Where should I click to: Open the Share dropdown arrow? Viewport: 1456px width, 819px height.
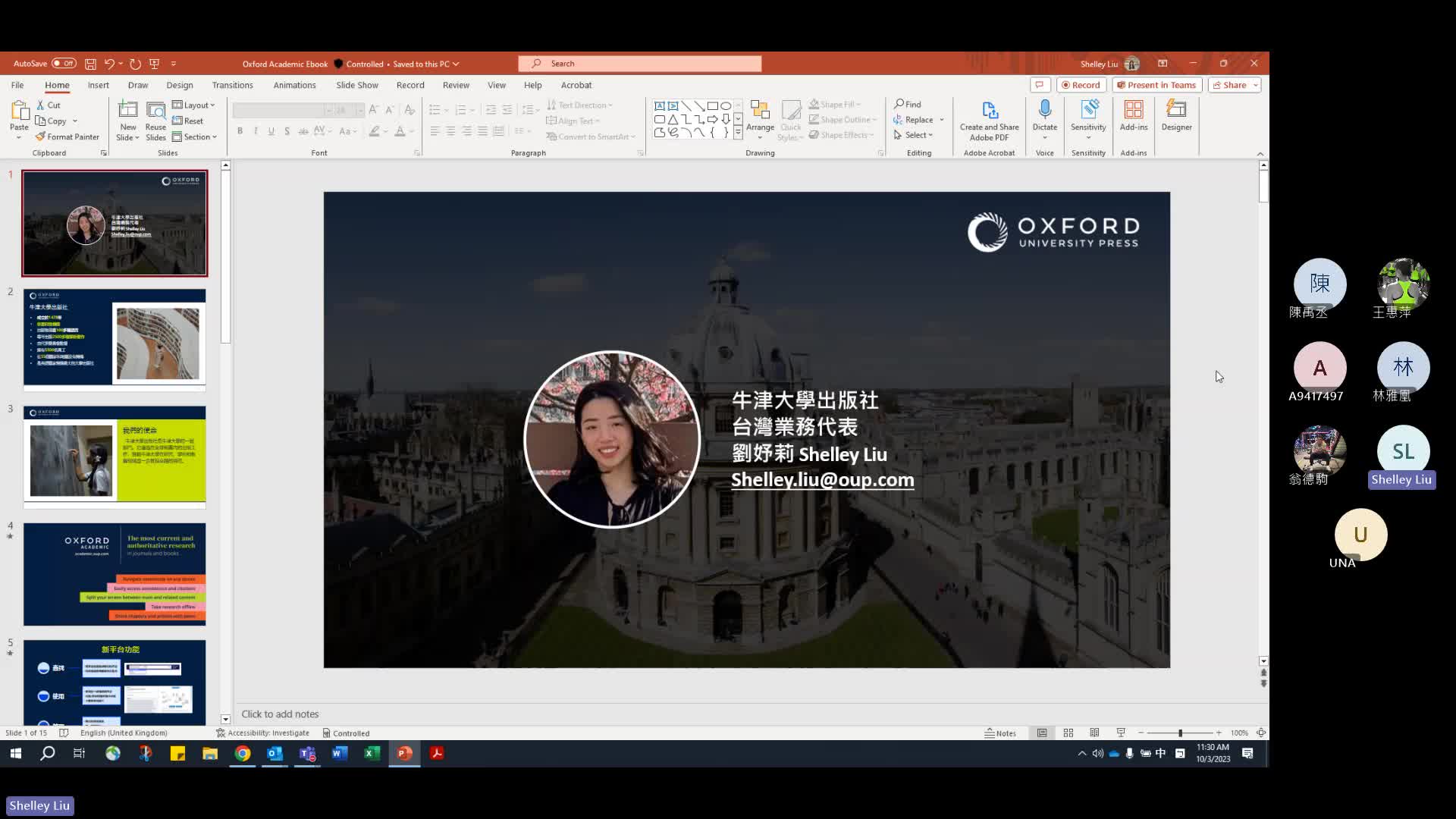[1256, 85]
